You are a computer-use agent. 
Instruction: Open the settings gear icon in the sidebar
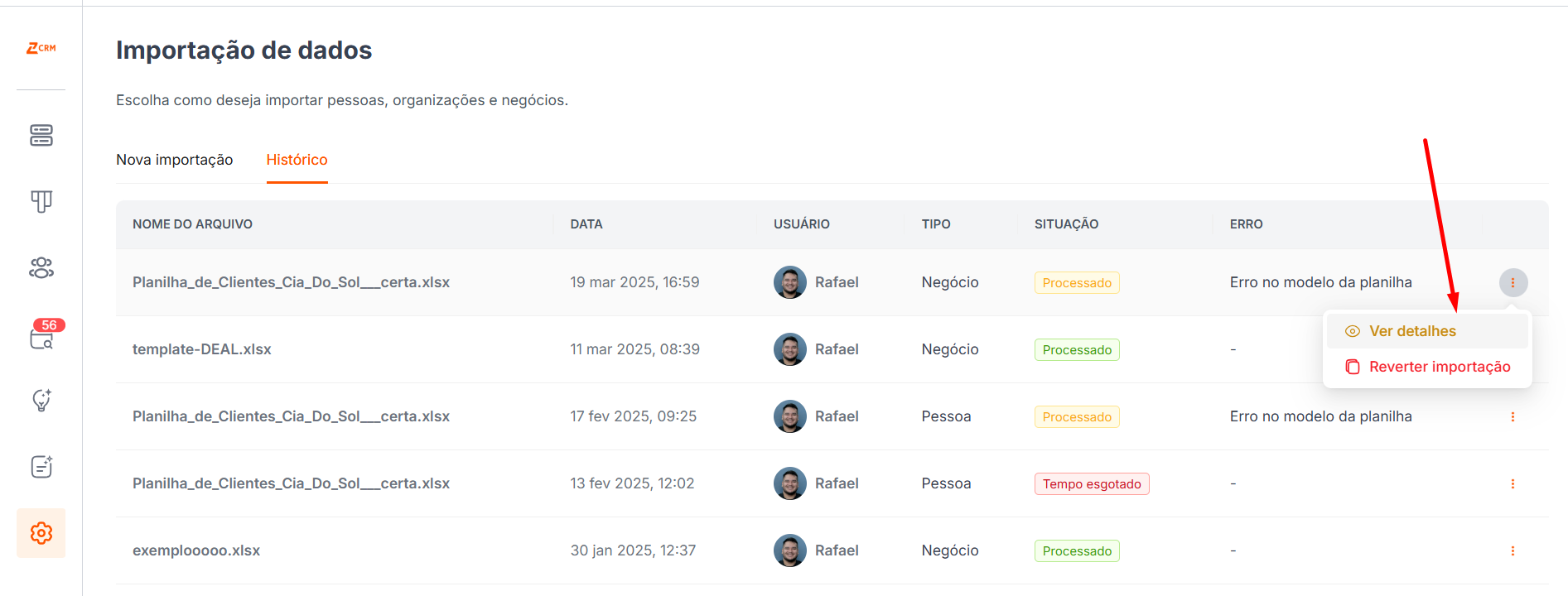point(41,533)
